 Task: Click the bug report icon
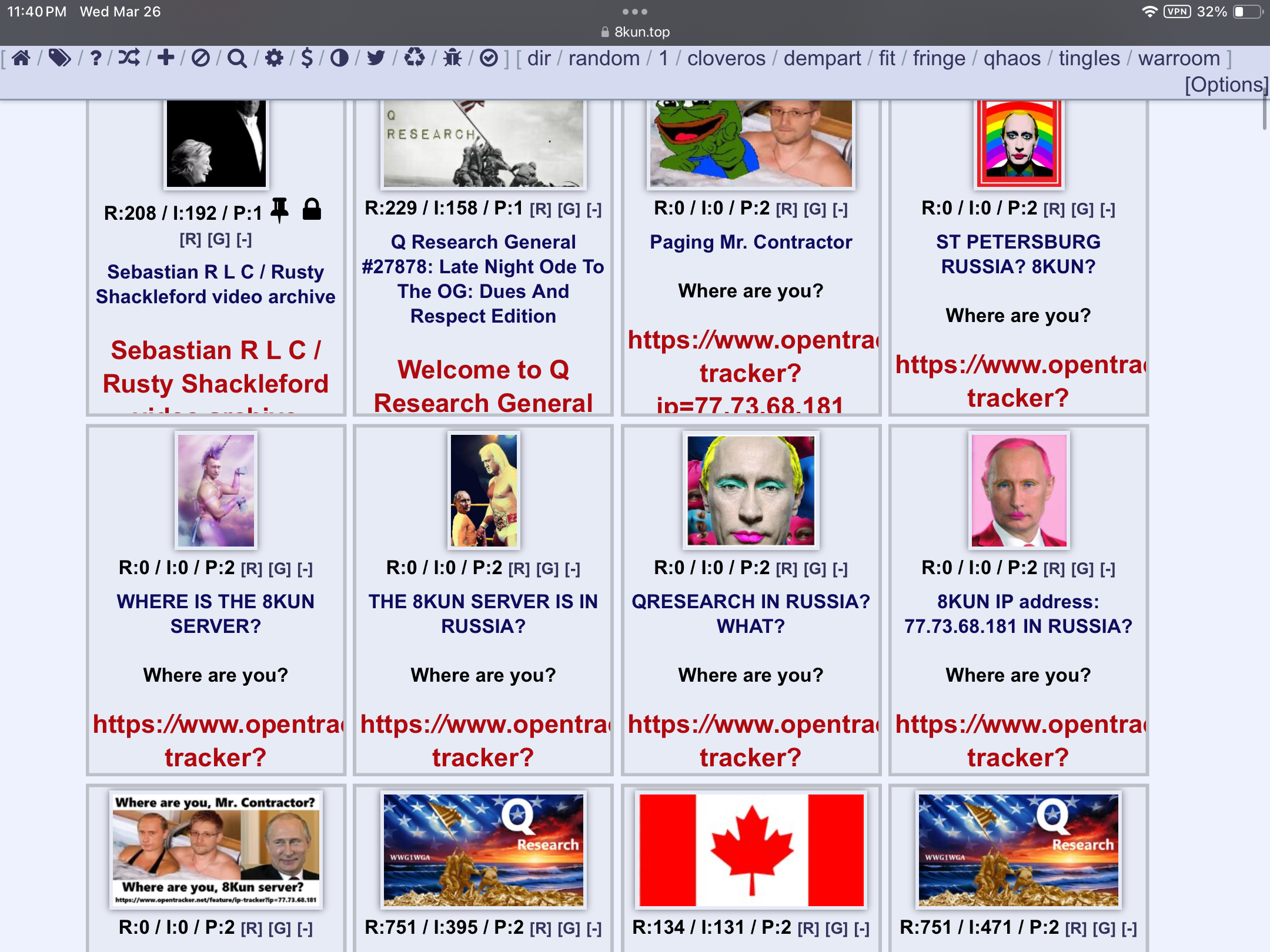coord(452,58)
